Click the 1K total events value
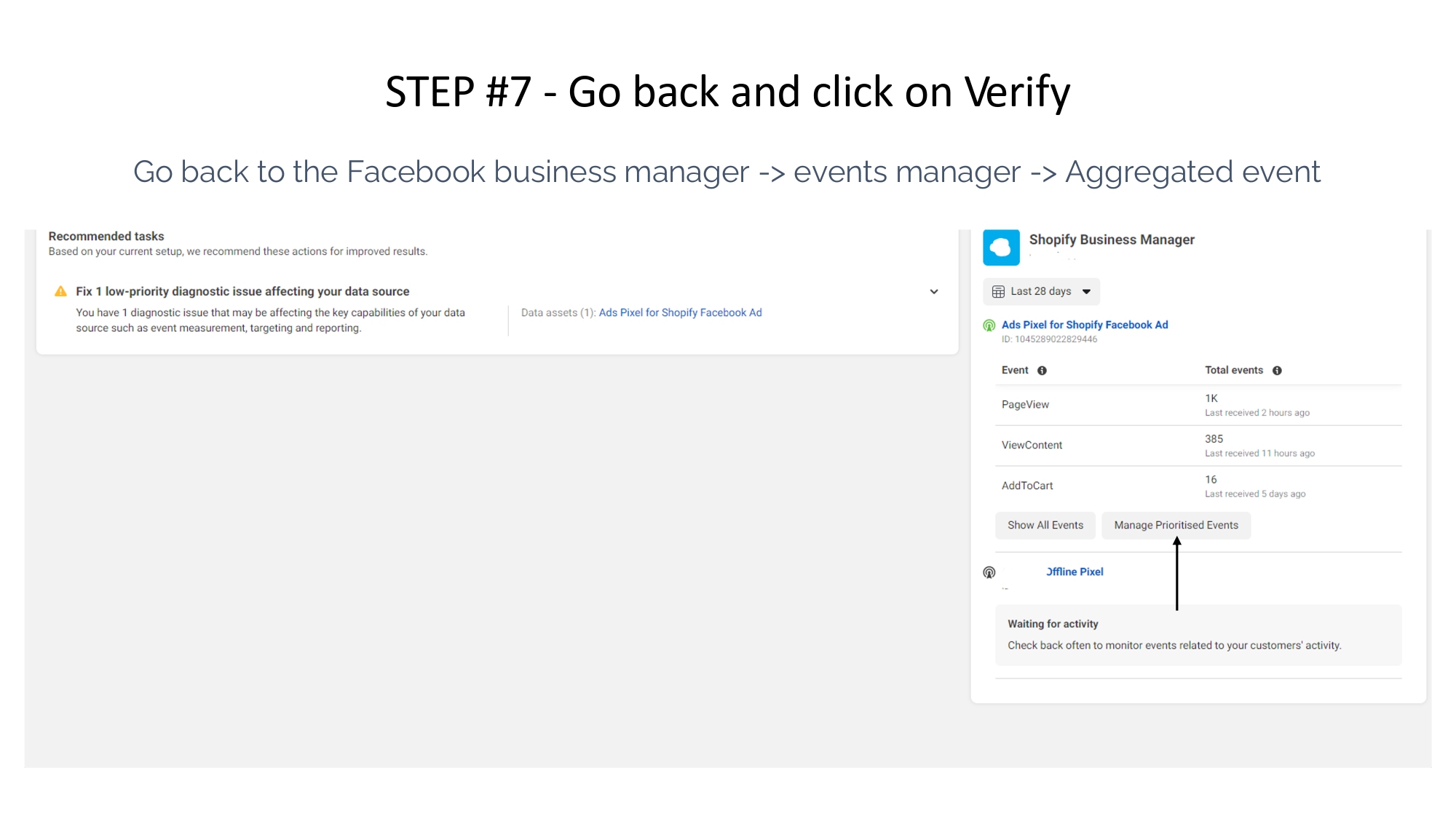The height and width of the screenshot is (819, 1456). [x=1211, y=398]
